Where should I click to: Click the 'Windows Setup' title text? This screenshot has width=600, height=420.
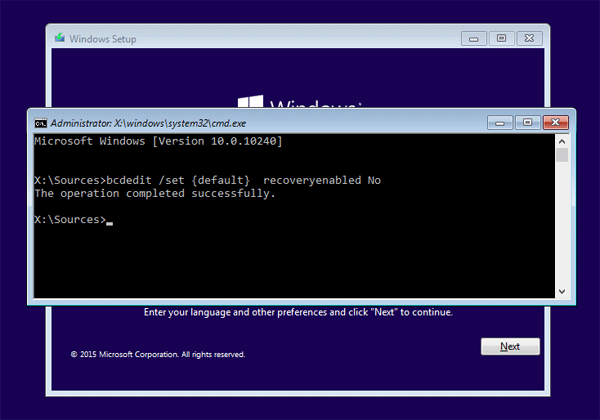[x=103, y=39]
